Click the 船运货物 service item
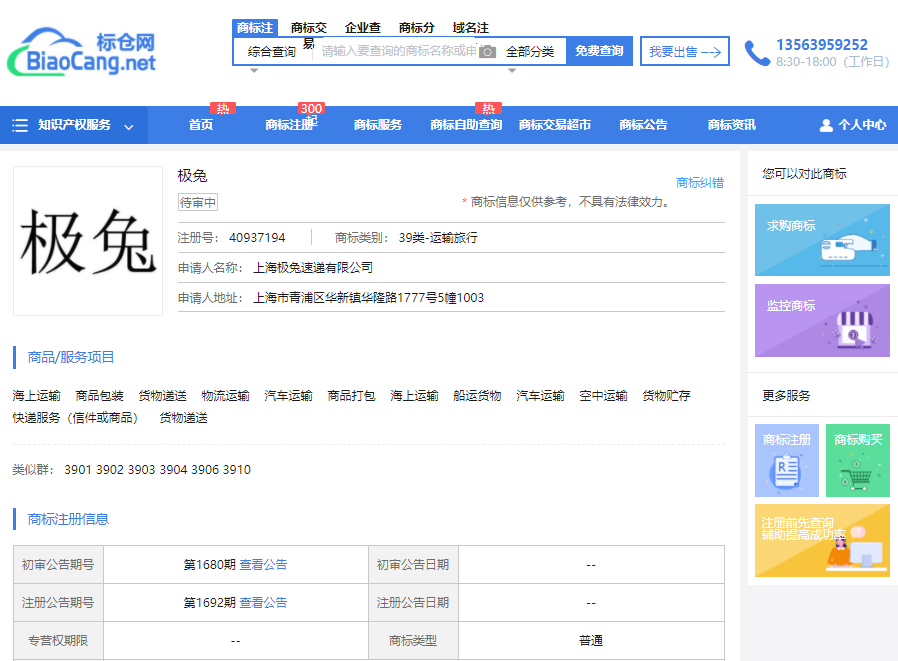Screen dimensions: 898x661 (477, 396)
